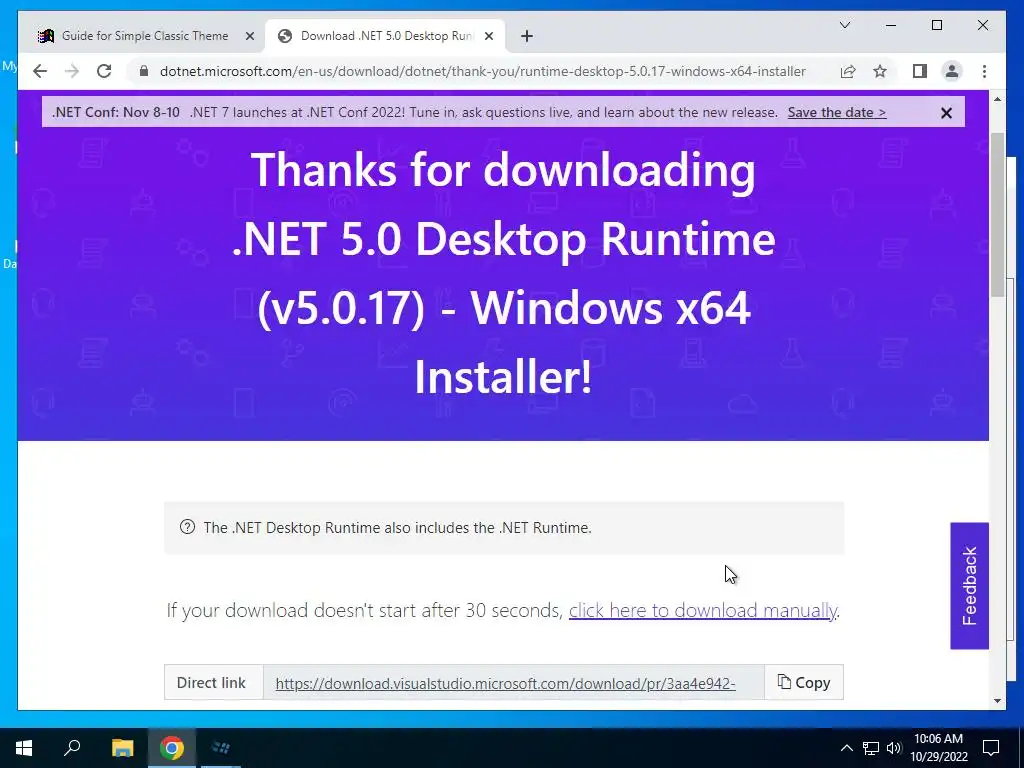
Task: Click the page scrollbar down arrow
Action: [x=997, y=701]
